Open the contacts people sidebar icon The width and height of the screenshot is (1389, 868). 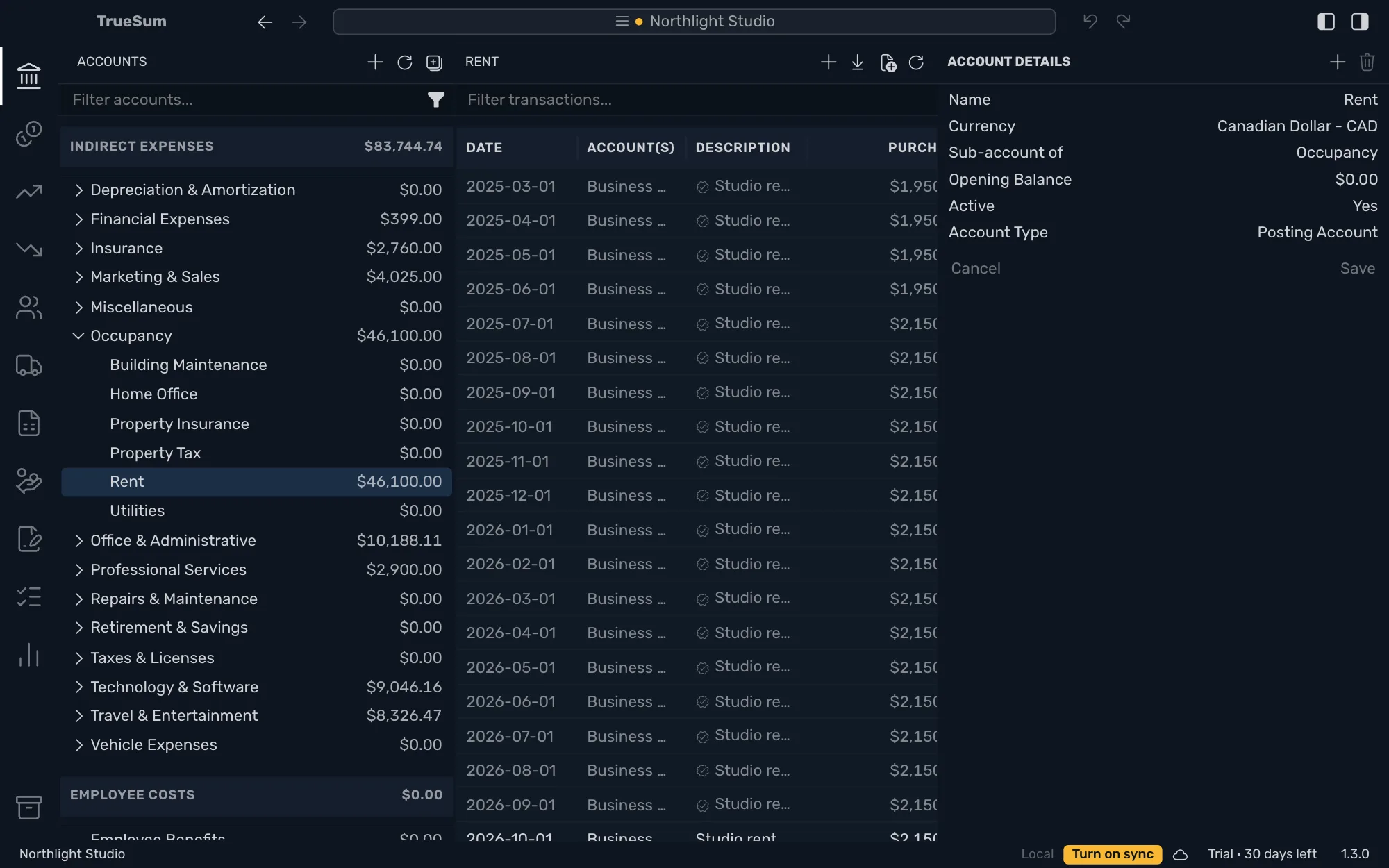28,307
